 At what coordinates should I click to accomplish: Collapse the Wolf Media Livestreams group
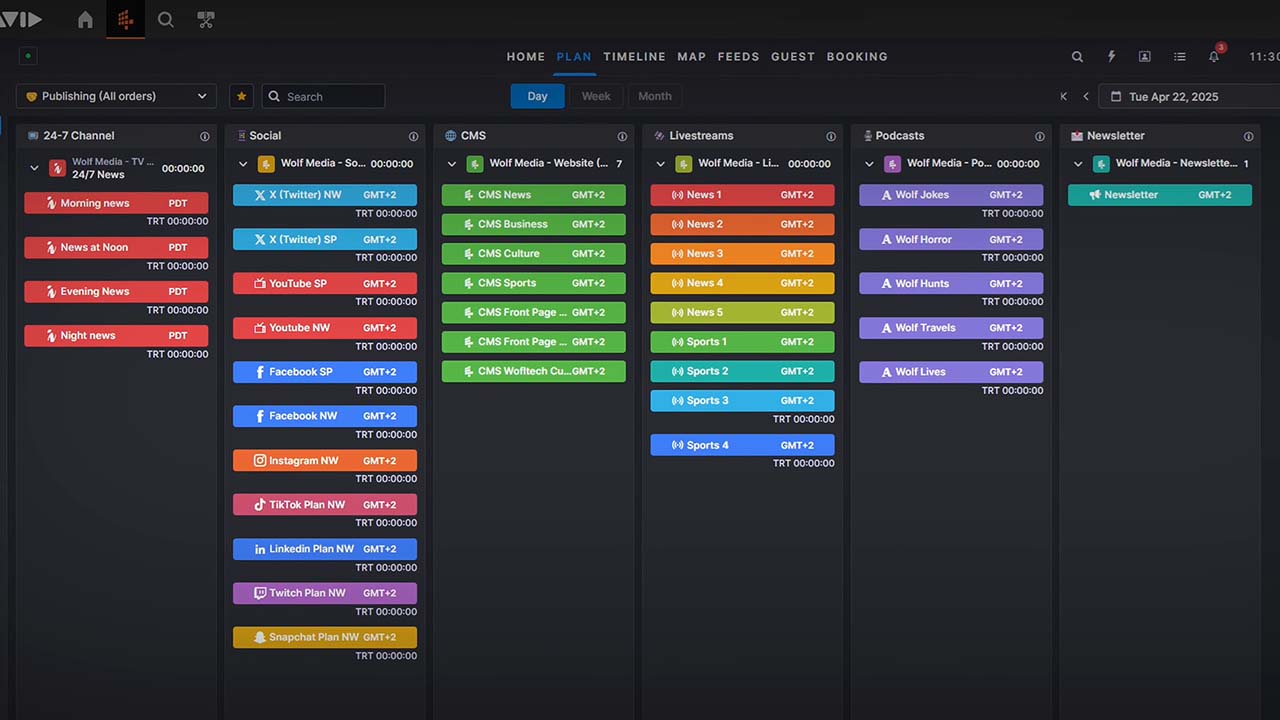660,164
